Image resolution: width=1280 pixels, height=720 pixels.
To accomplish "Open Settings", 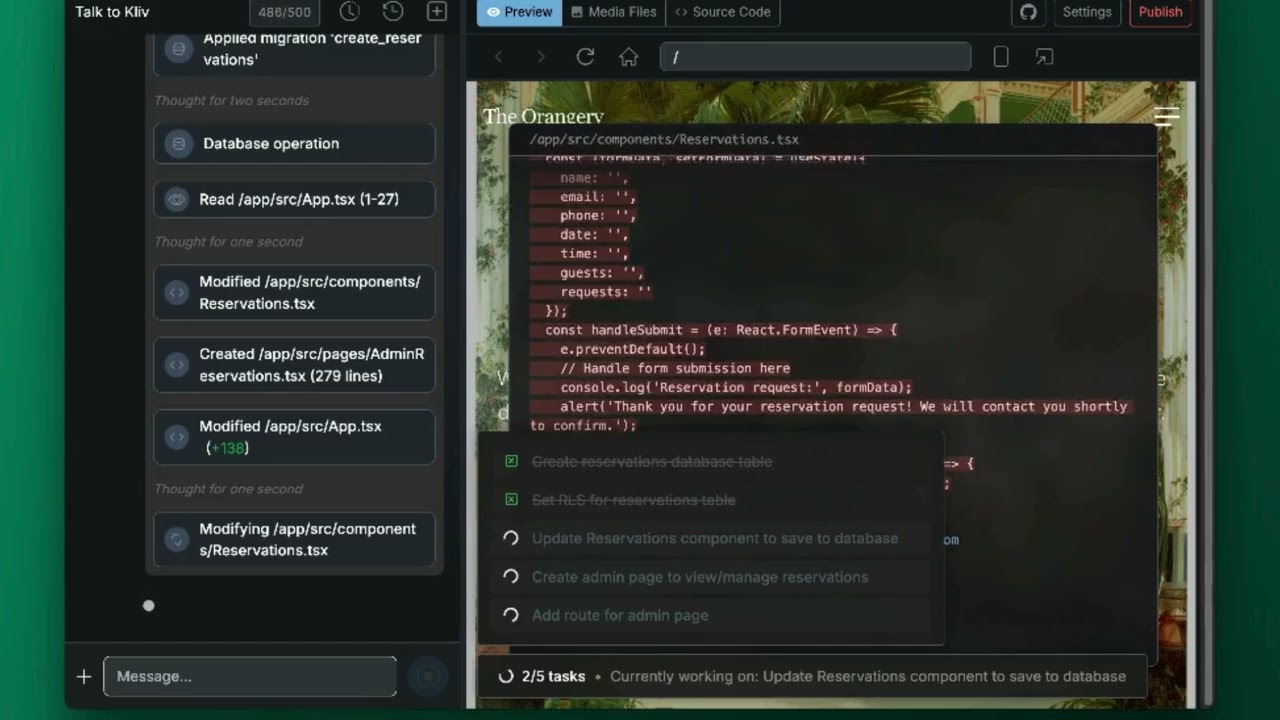I will click(1087, 12).
